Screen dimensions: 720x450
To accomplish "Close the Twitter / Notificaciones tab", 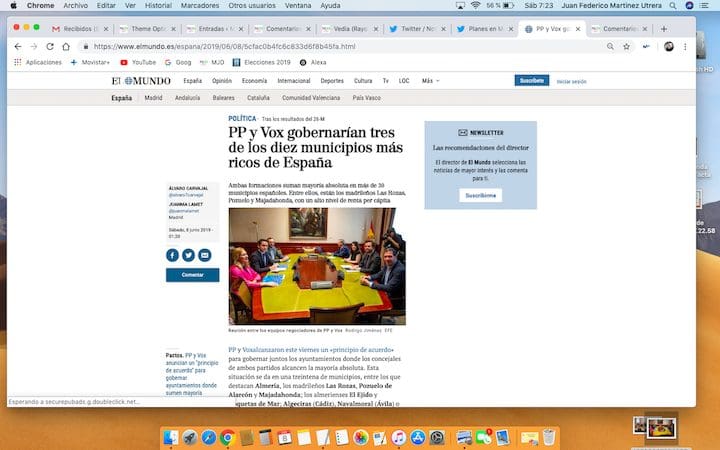I will (x=443, y=29).
